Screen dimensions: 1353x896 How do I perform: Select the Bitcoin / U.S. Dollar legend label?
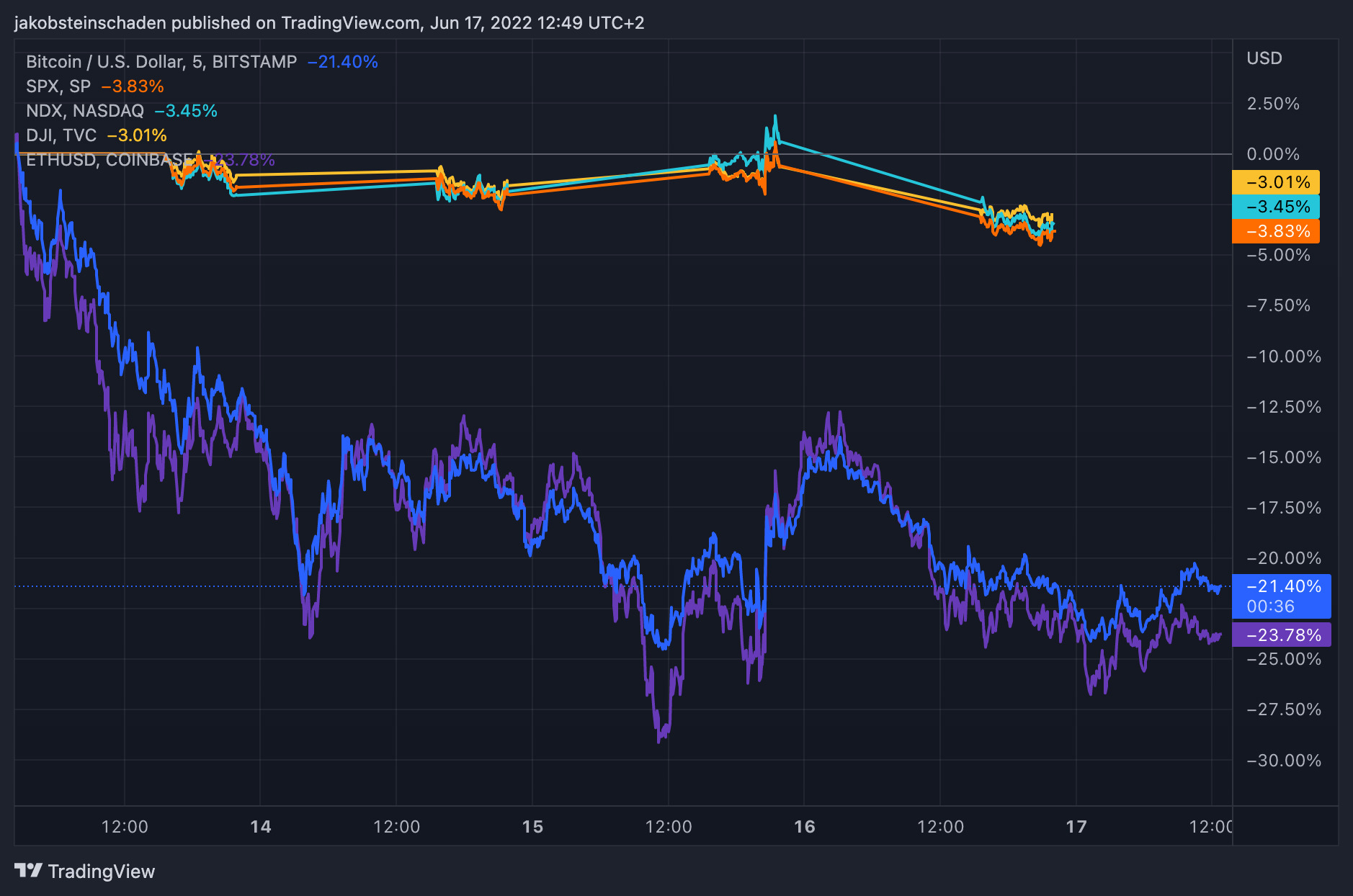pos(161,62)
